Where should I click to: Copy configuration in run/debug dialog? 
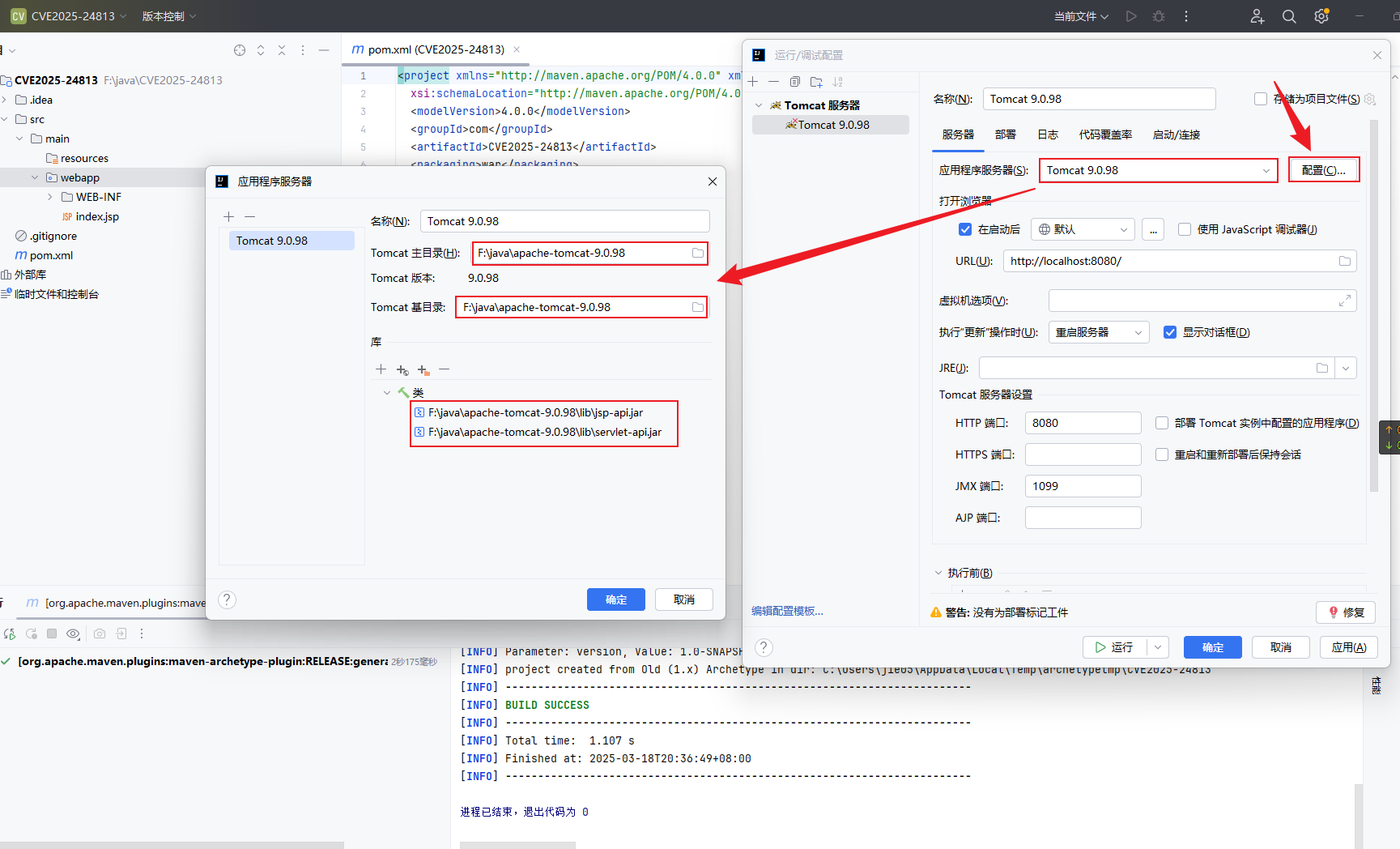click(x=795, y=82)
